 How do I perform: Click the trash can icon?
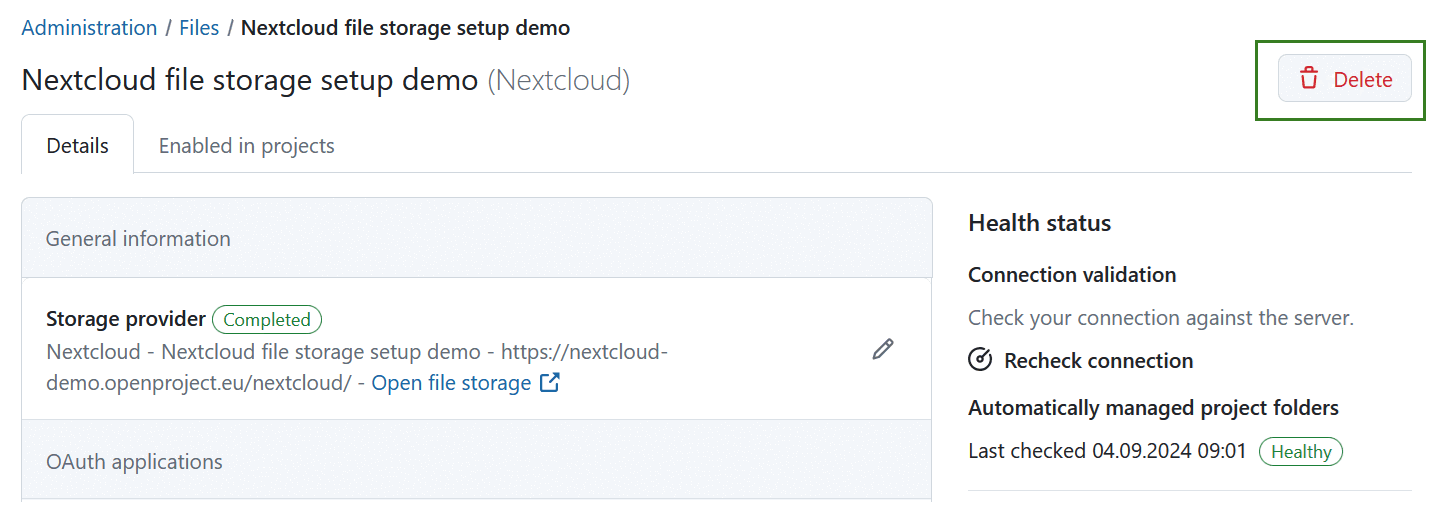1308,80
